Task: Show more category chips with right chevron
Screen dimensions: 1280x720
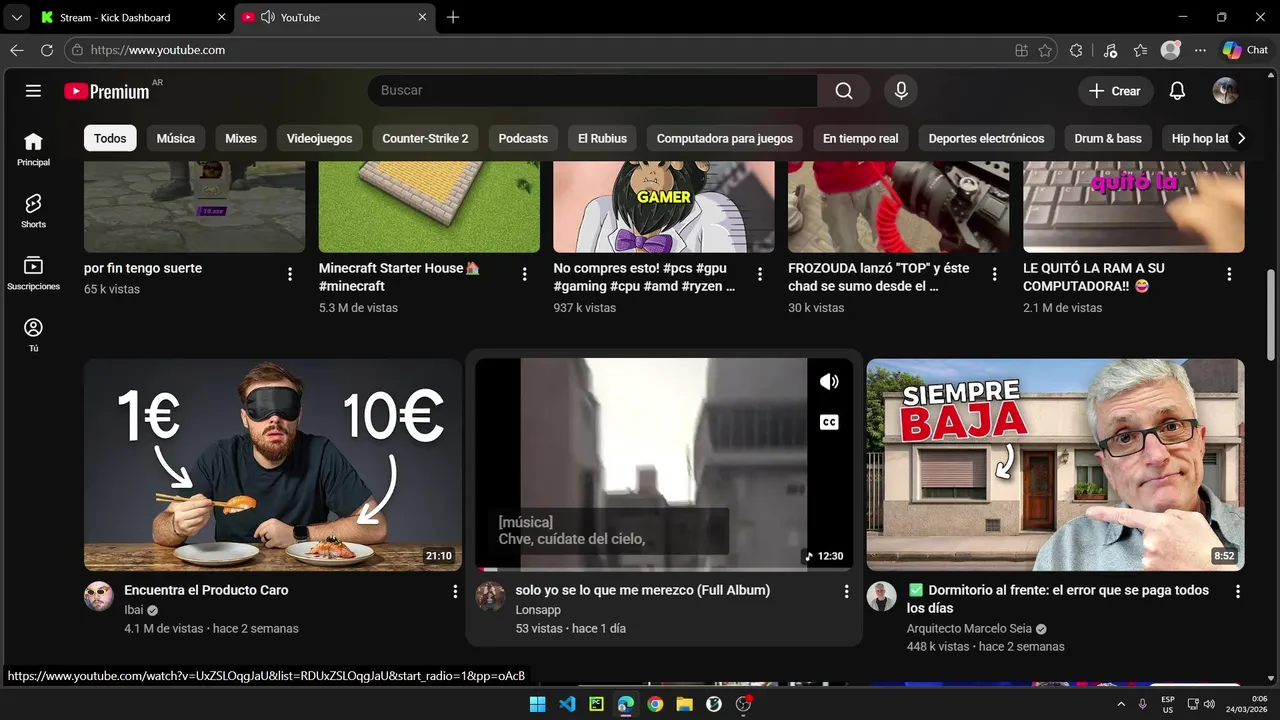Action: (1241, 138)
